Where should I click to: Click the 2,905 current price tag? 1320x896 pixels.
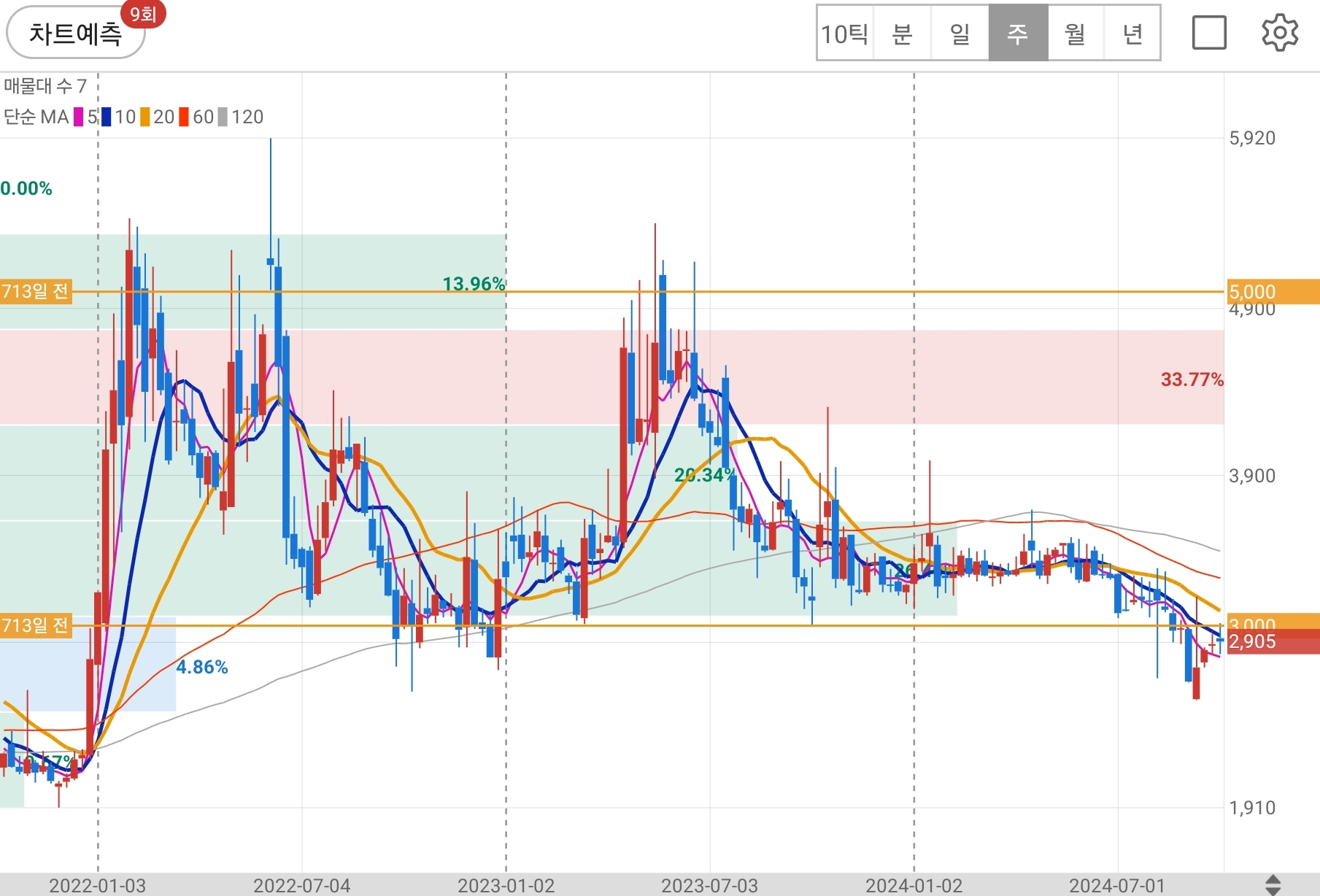coord(1273,642)
